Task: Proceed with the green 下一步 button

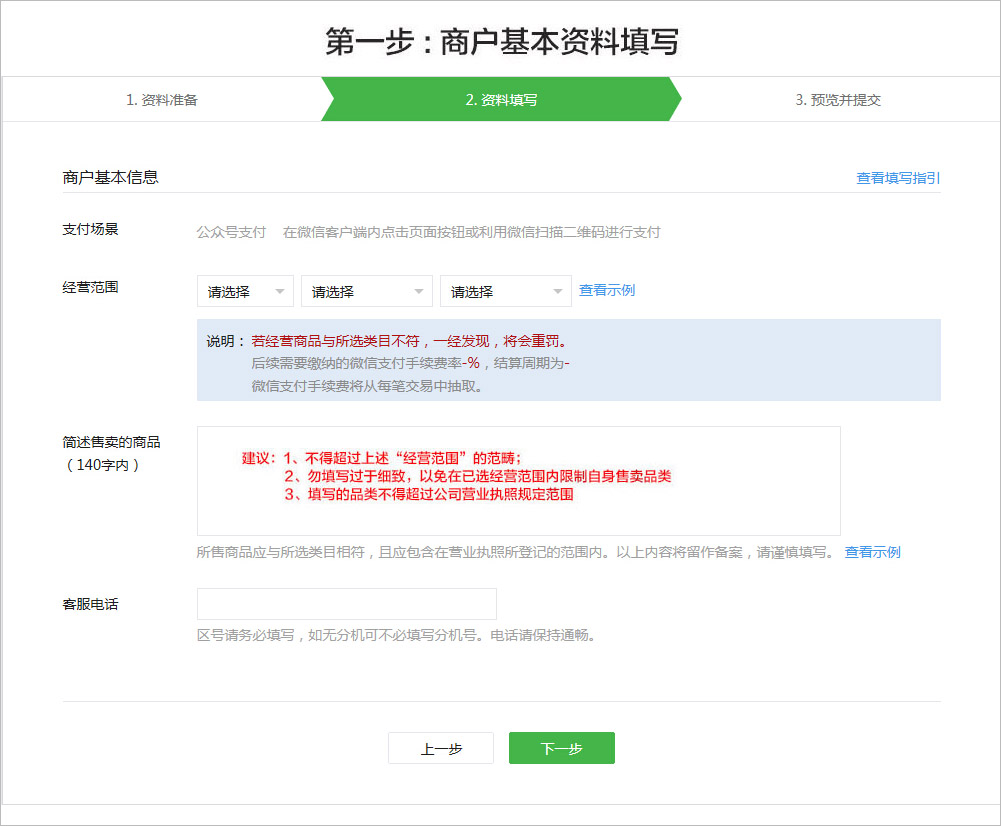Action: [561, 748]
